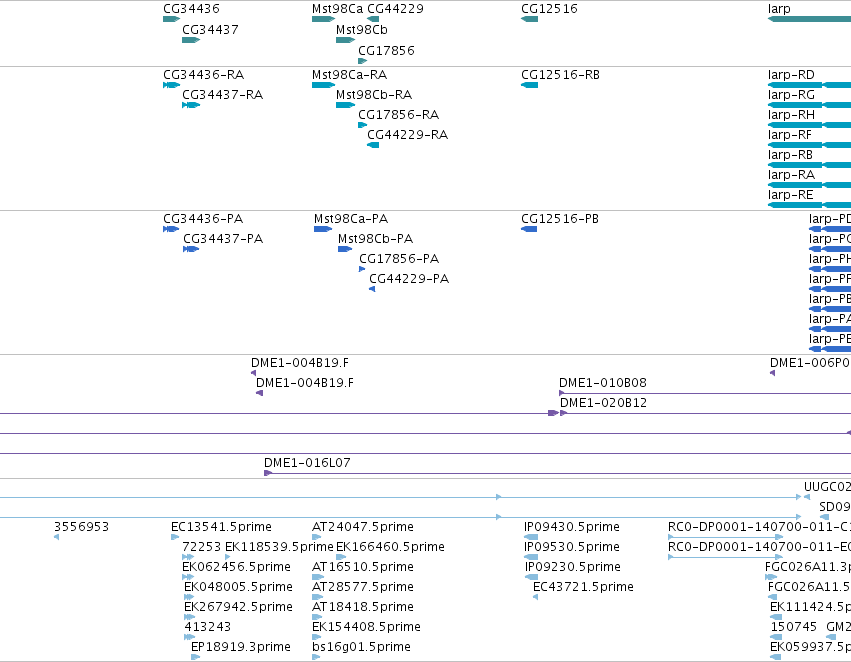
Task: Select the EK048005.5prime EST
Action: 189,597
